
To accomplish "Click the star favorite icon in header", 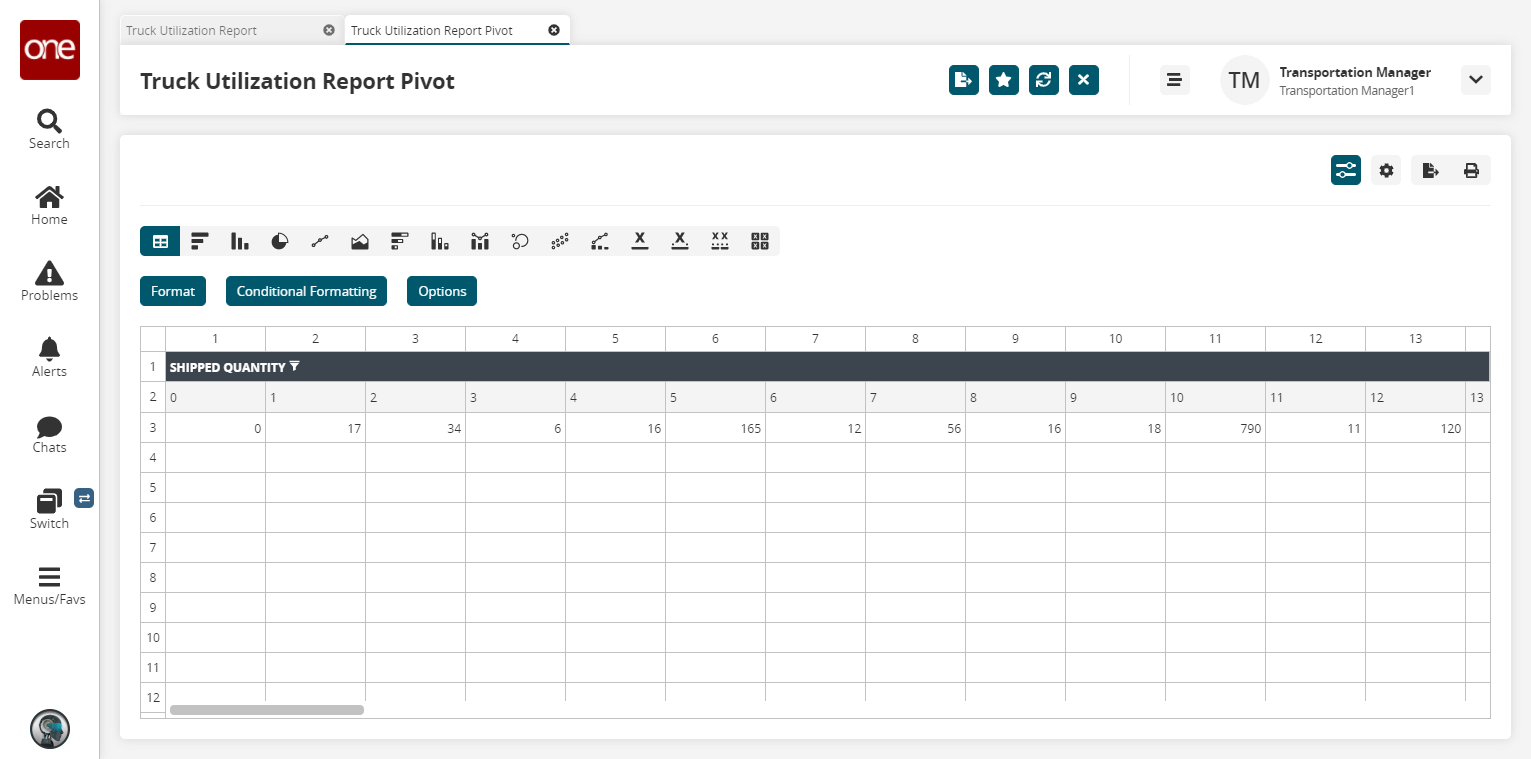I will point(1004,80).
